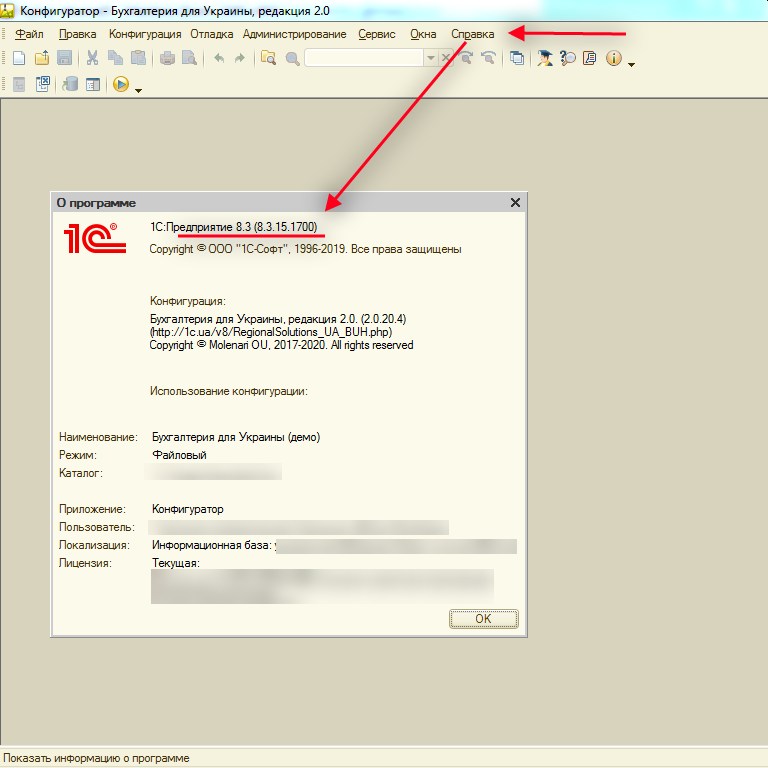The image size is (768, 768).
Task: Click the Использование конфигурации label
Action: click(x=229, y=391)
